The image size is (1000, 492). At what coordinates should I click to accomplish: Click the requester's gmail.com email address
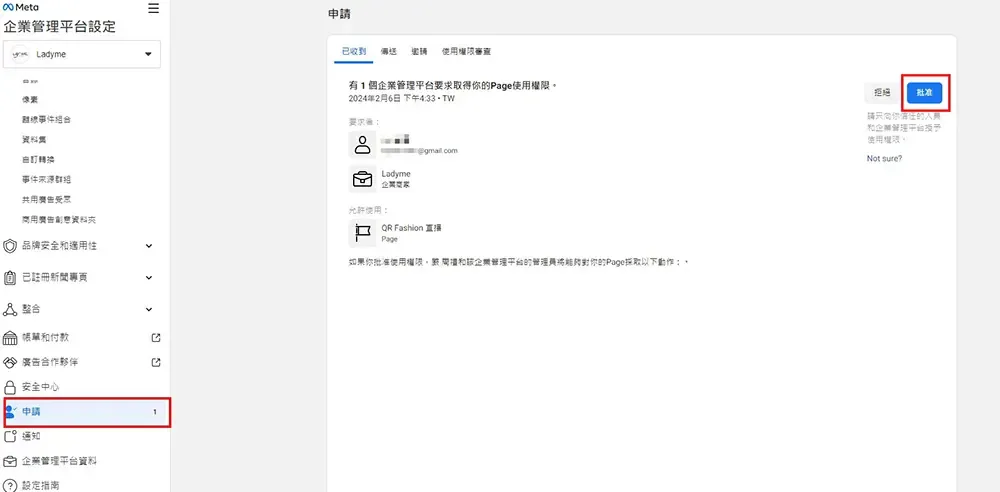pos(420,151)
